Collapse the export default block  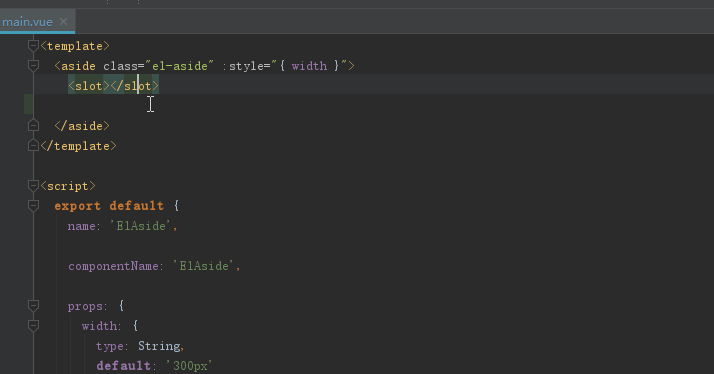[x=33, y=205]
